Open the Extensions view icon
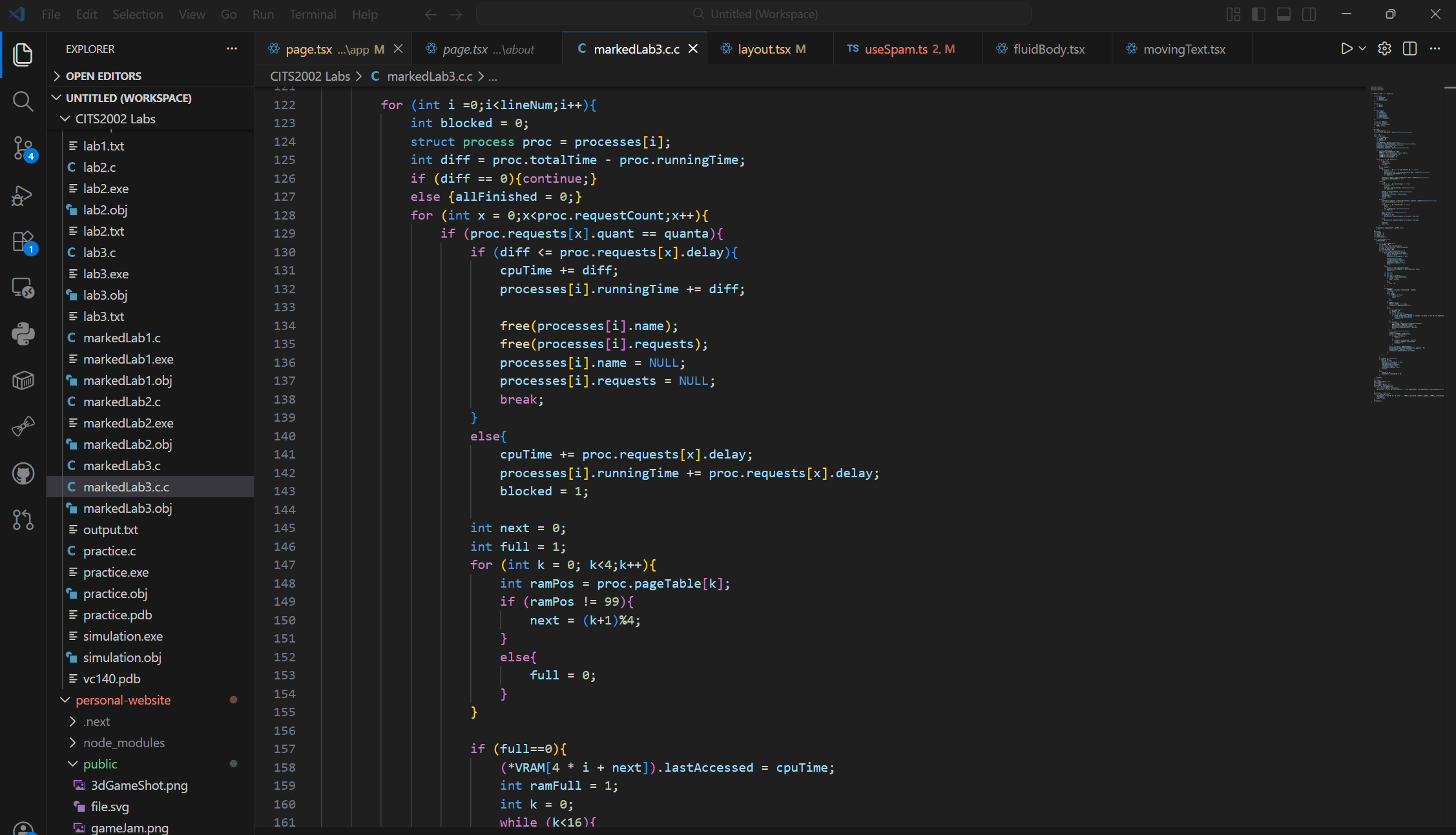 click(23, 242)
